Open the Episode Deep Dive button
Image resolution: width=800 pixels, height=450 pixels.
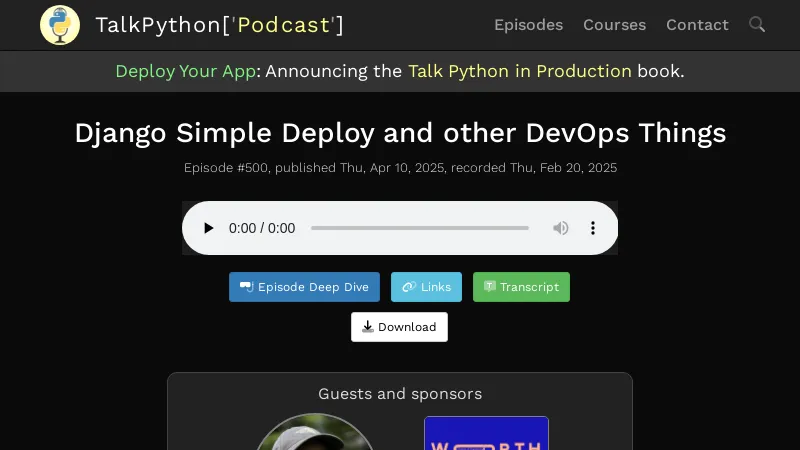point(304,287)
